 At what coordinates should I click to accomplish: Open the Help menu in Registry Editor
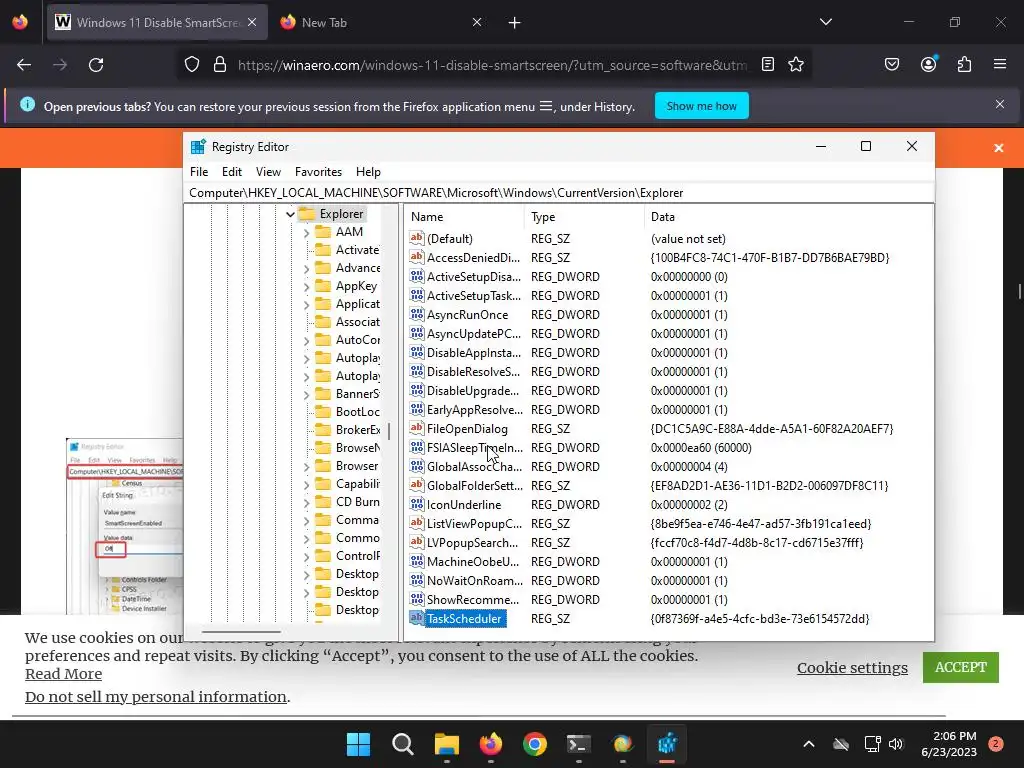point(368,172)
